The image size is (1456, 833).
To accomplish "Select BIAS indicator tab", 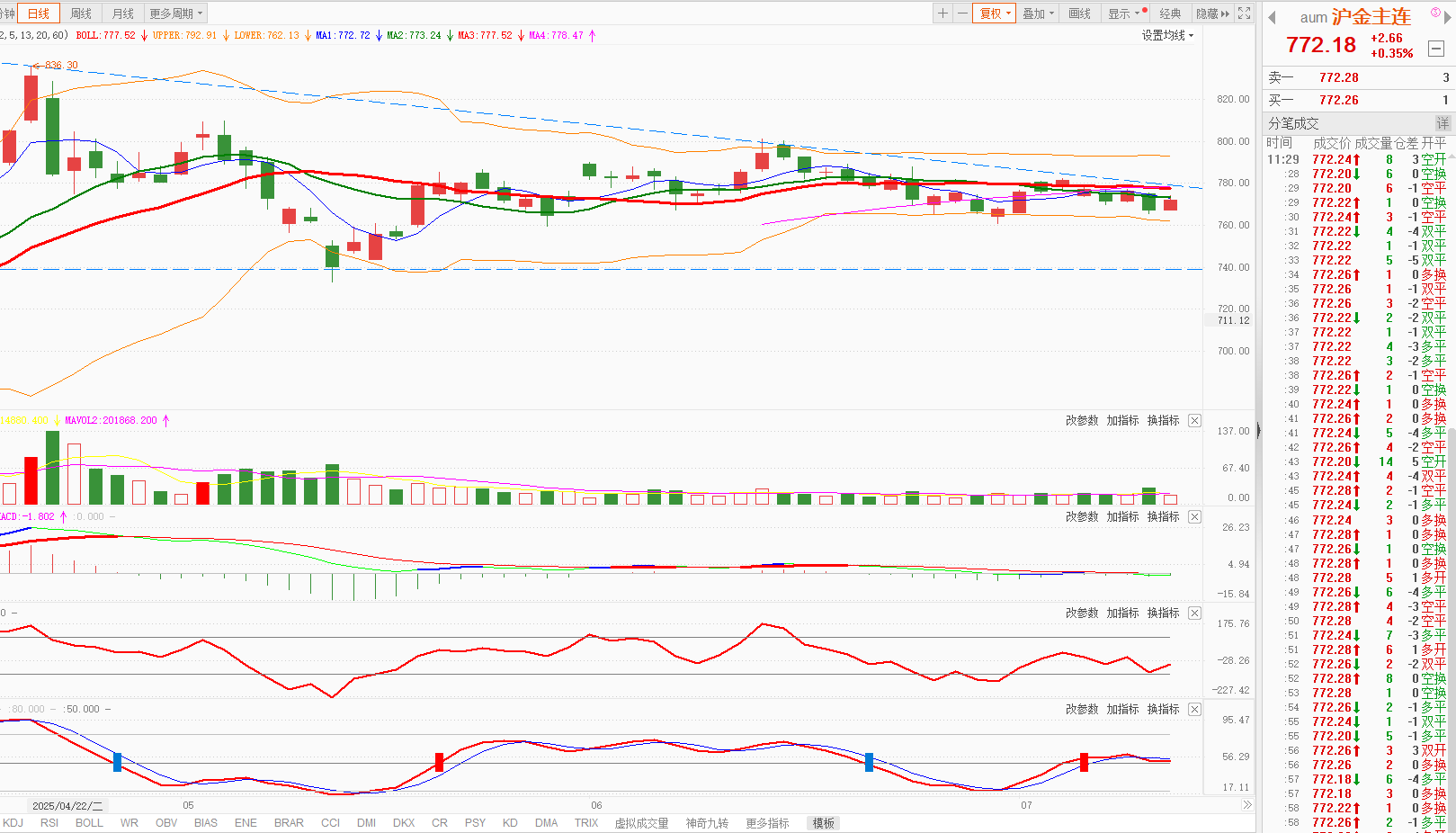I will (x=206, y=823).
